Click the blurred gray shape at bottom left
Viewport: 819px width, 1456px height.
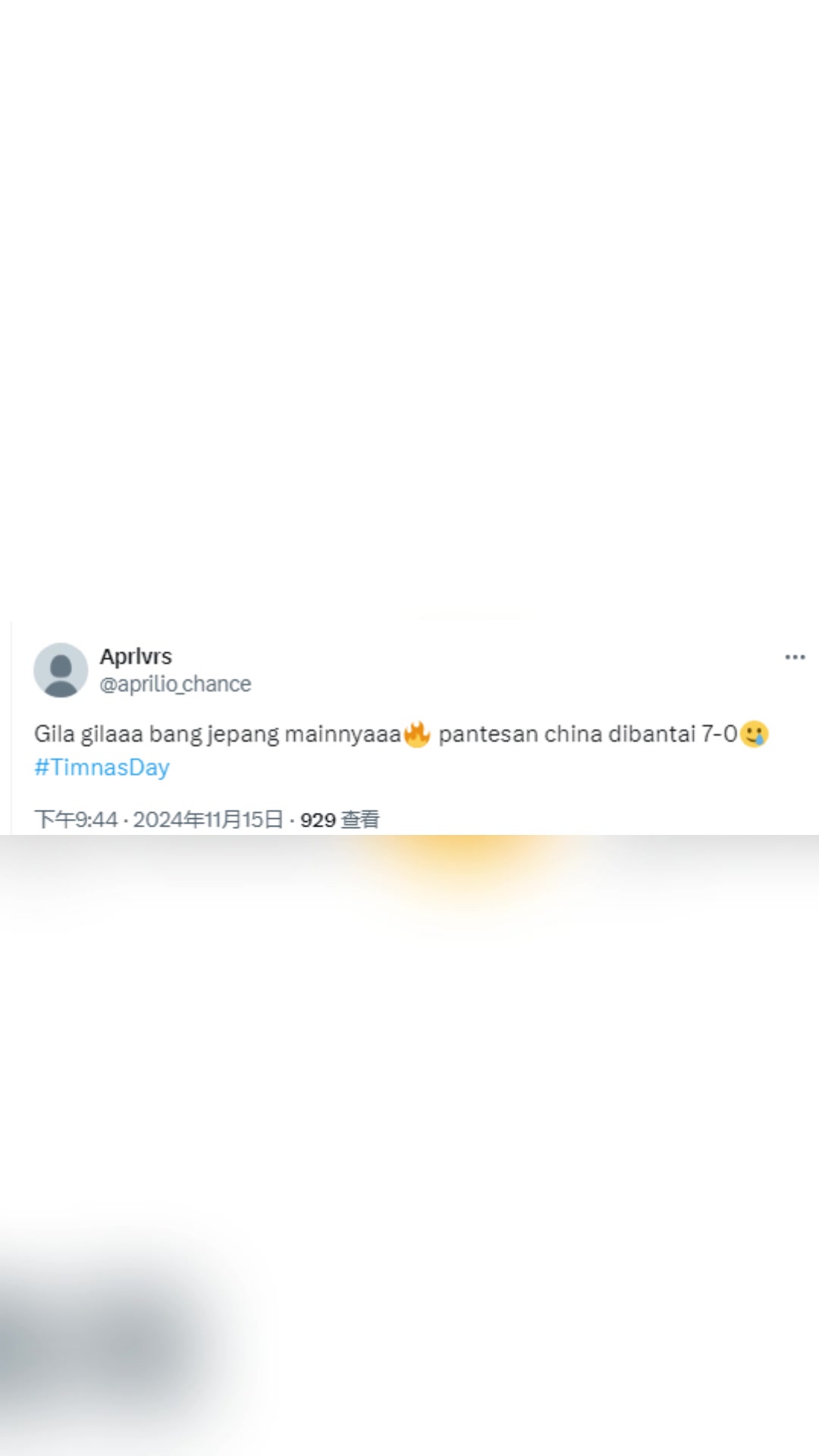pos(99,1342)
